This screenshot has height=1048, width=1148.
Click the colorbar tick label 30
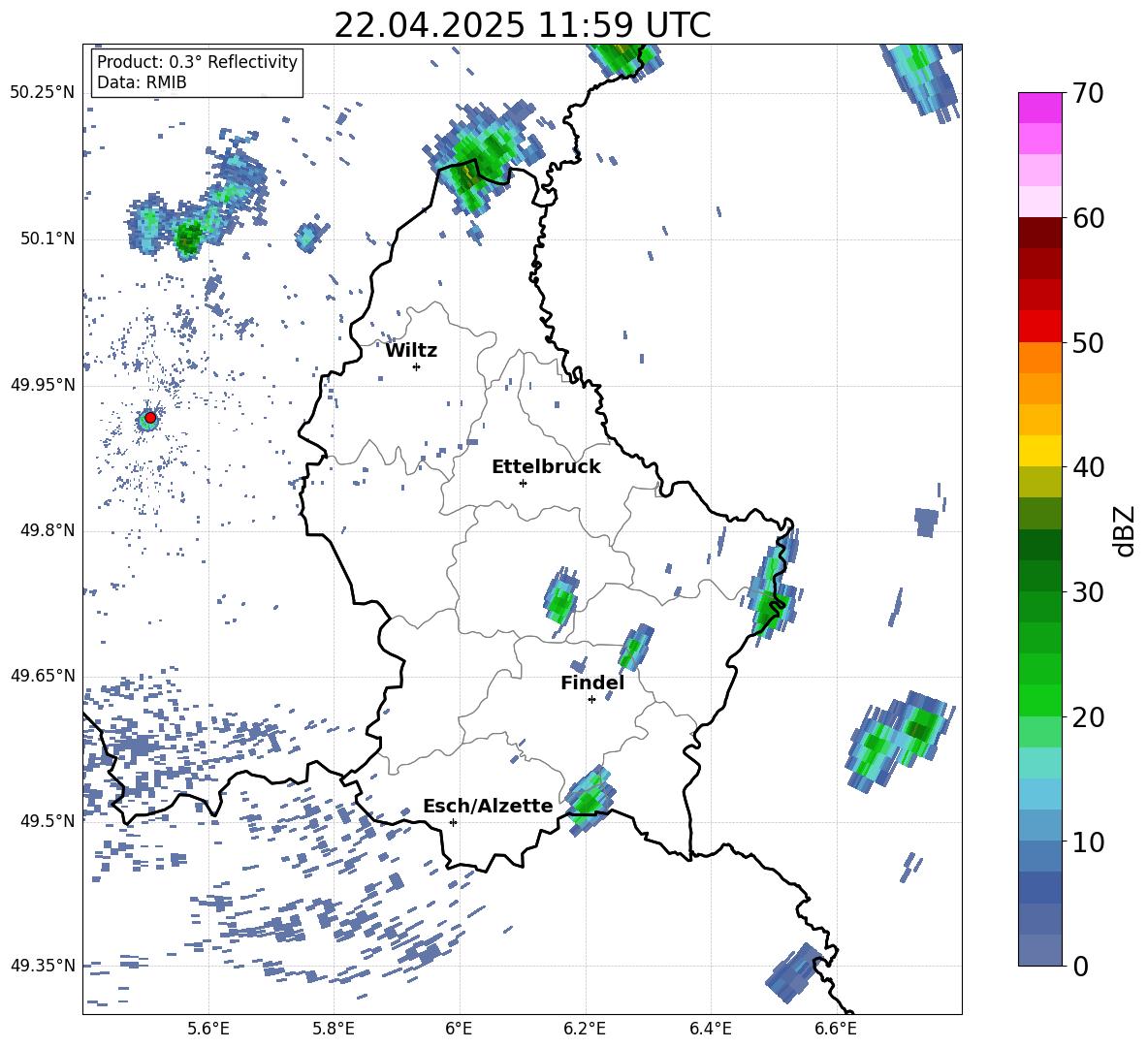[x=1088, y=592]
